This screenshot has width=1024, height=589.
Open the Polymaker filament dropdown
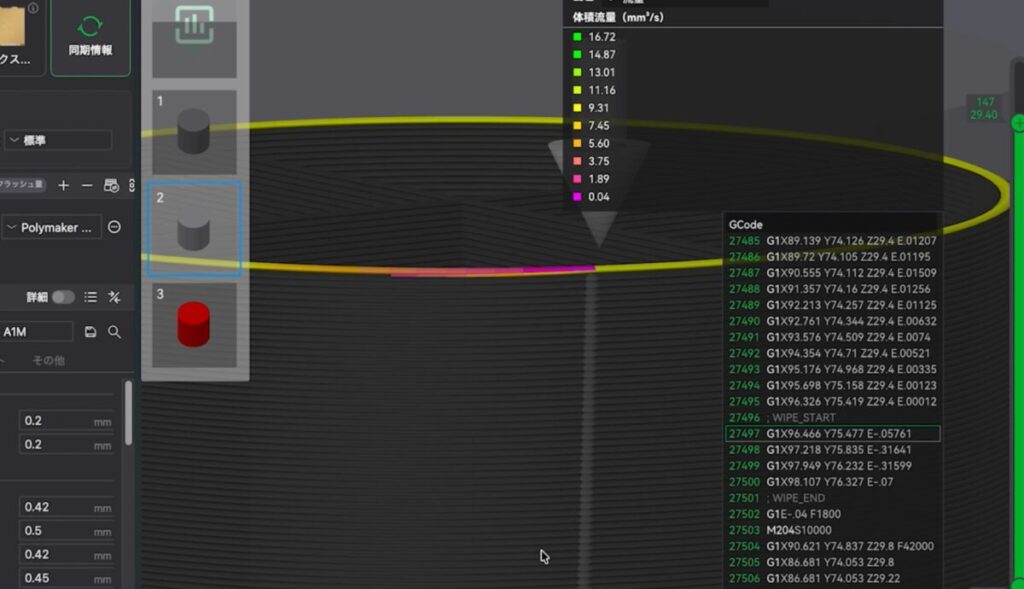click(51, 227)
